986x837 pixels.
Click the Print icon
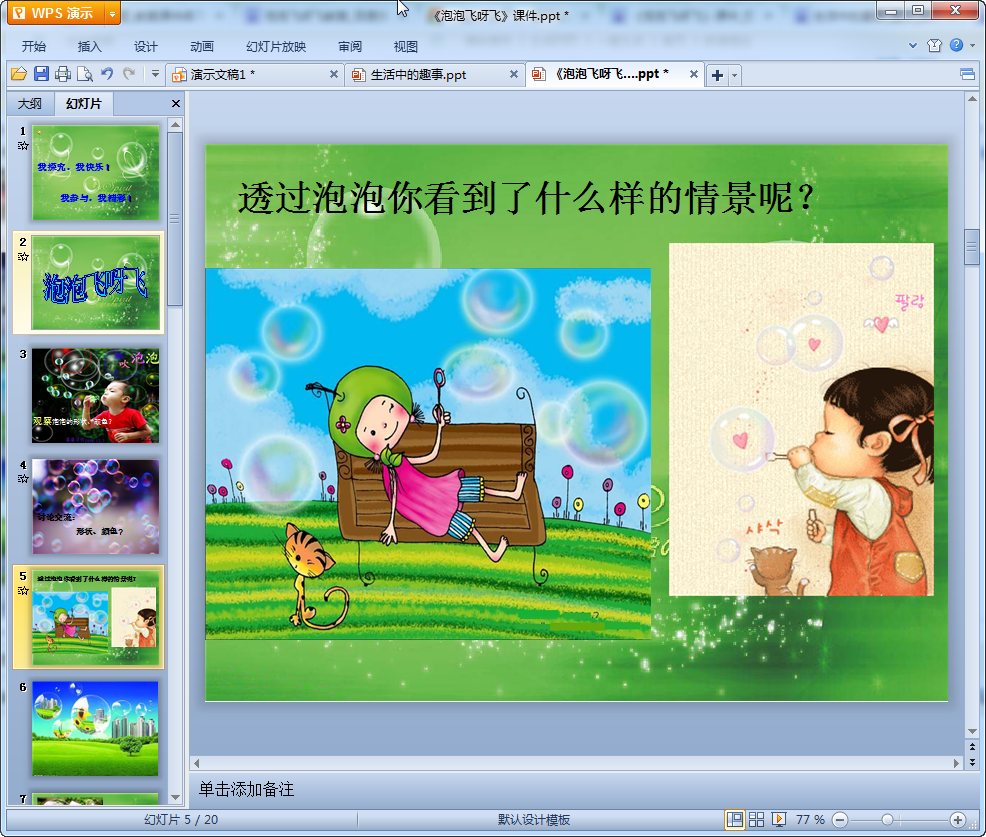click(x=63, y=74)
